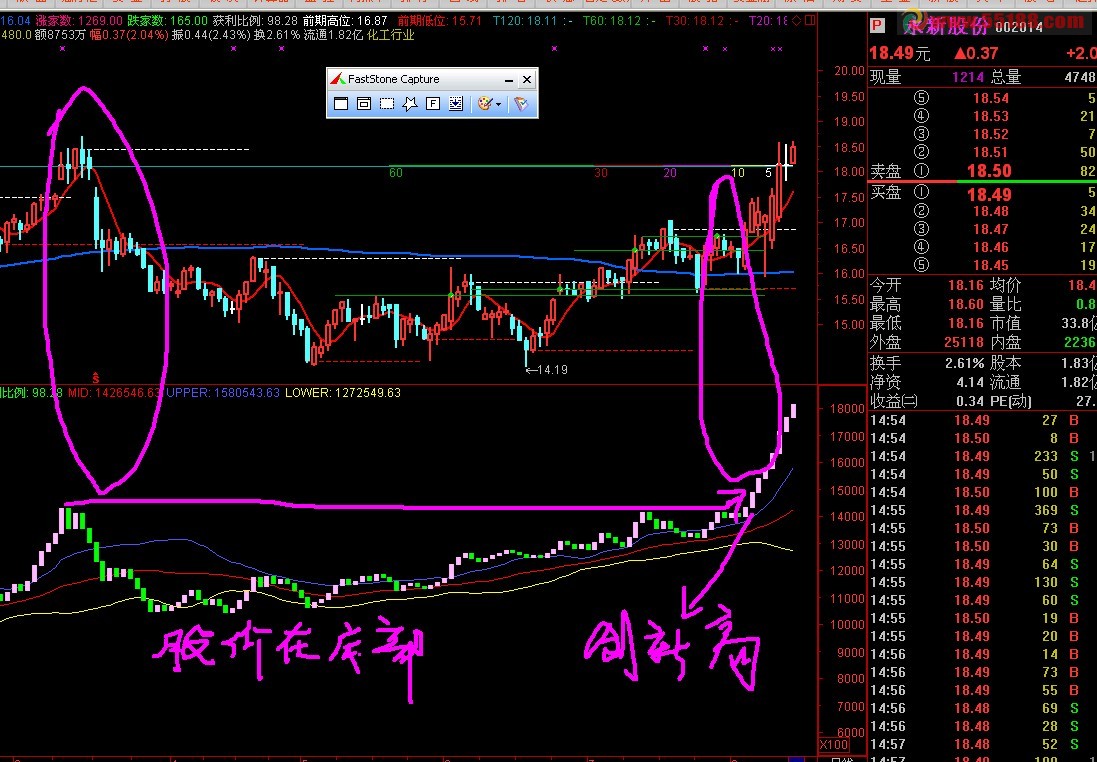Click the MID 1426546.63 sub-chart value
The height and width of the screenshot is (762, 1097).
[115, 393]
